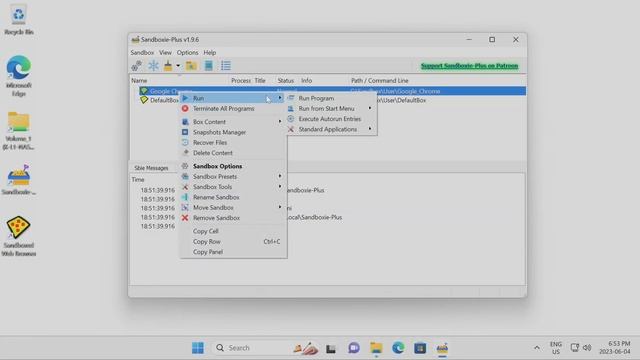This screenshot has height=360, width=640.
Task: Open the Sandboxie-Plus desktop shortcut
Action: point(18,180)
